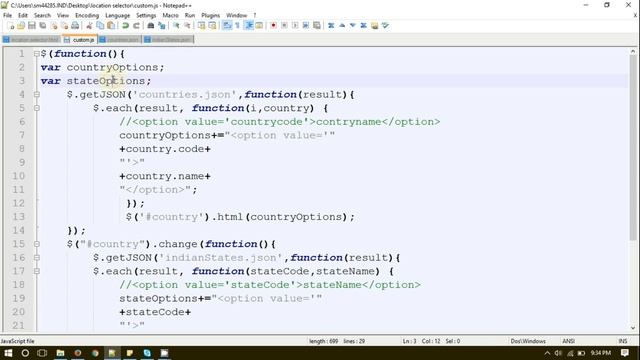This screenshot has width=640, height=360.
Task: Switch to the countries.json tab
Action: tap(120, 40)
